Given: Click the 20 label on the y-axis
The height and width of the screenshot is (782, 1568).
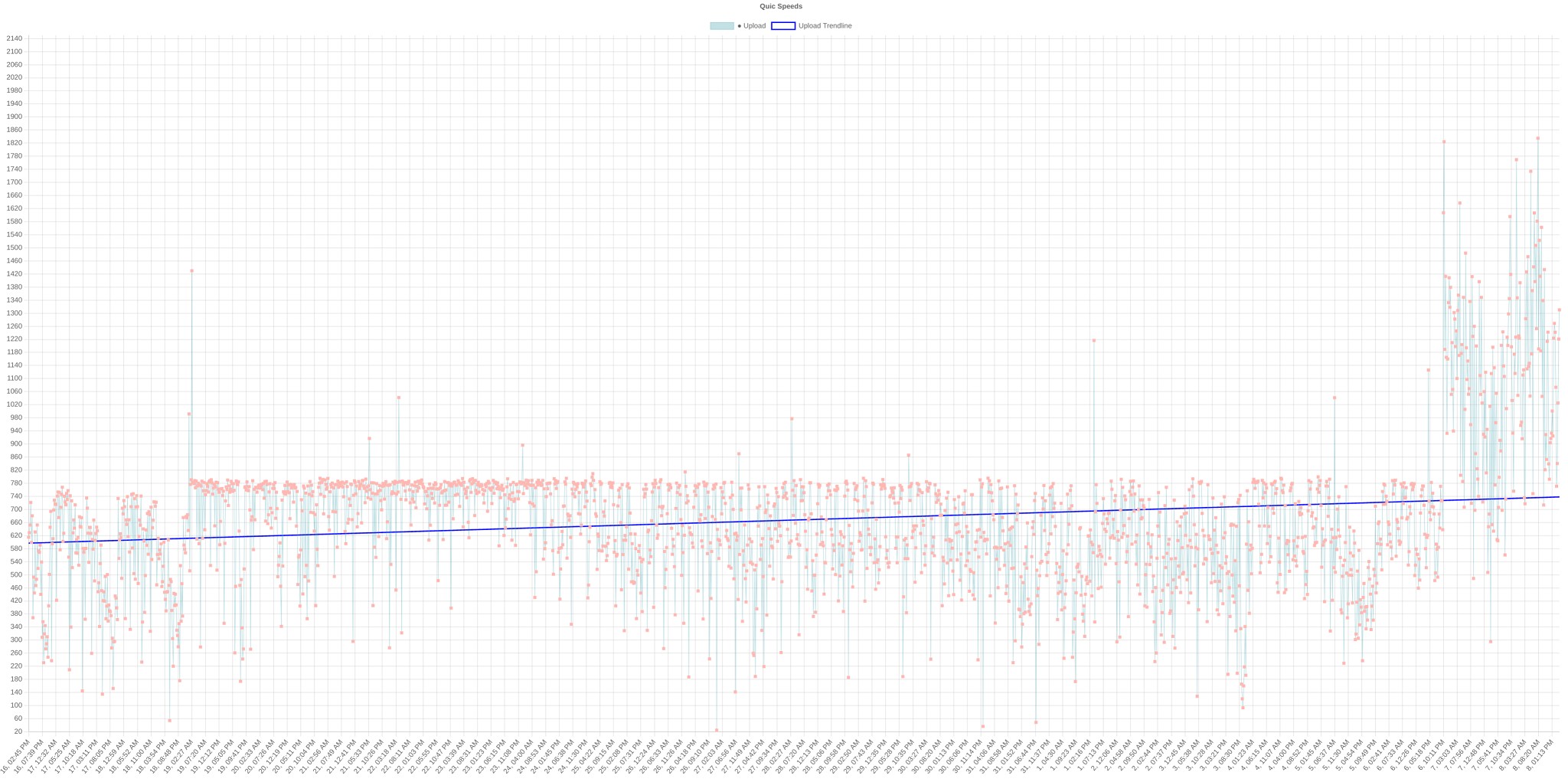Looking at the screenshot, I should 18,731.
